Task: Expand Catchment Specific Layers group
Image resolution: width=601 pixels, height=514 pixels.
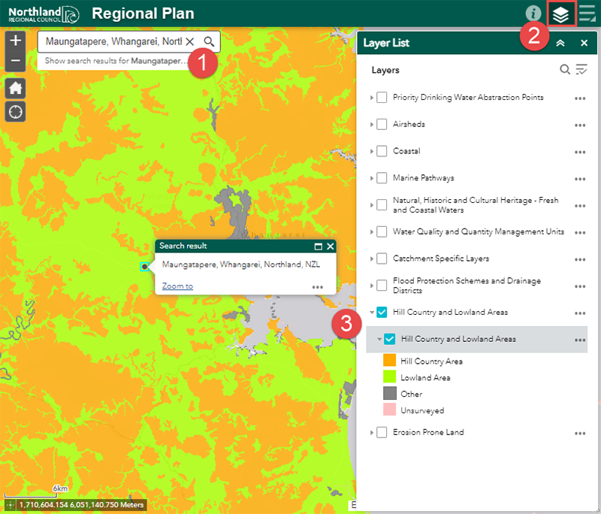Action: point(371,258)
